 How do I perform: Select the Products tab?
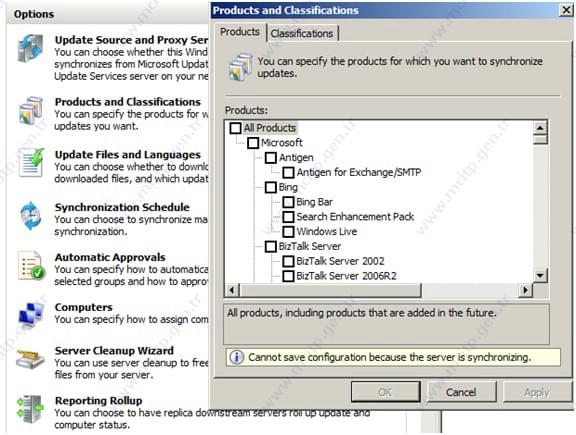(240, 32)
